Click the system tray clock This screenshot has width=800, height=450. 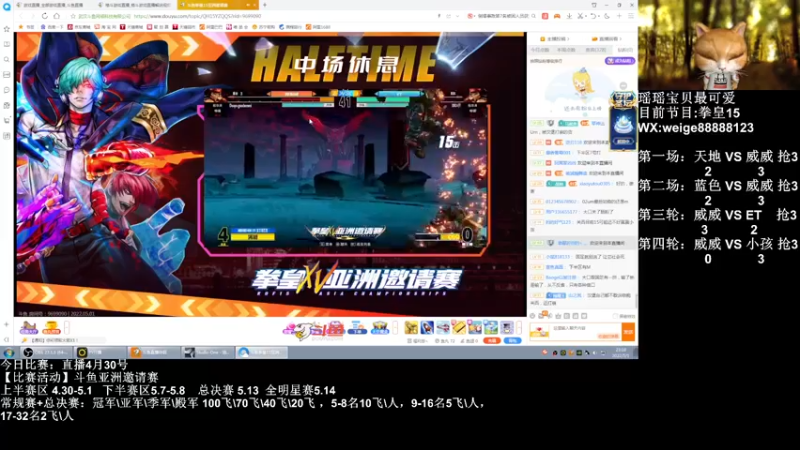click(620, 353)
